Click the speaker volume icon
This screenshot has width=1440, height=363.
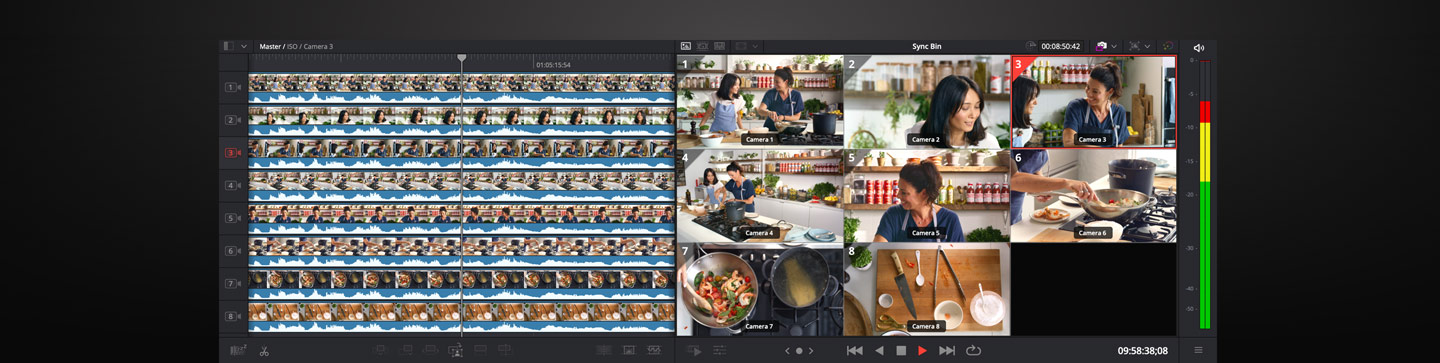[x=1199, y=47]
